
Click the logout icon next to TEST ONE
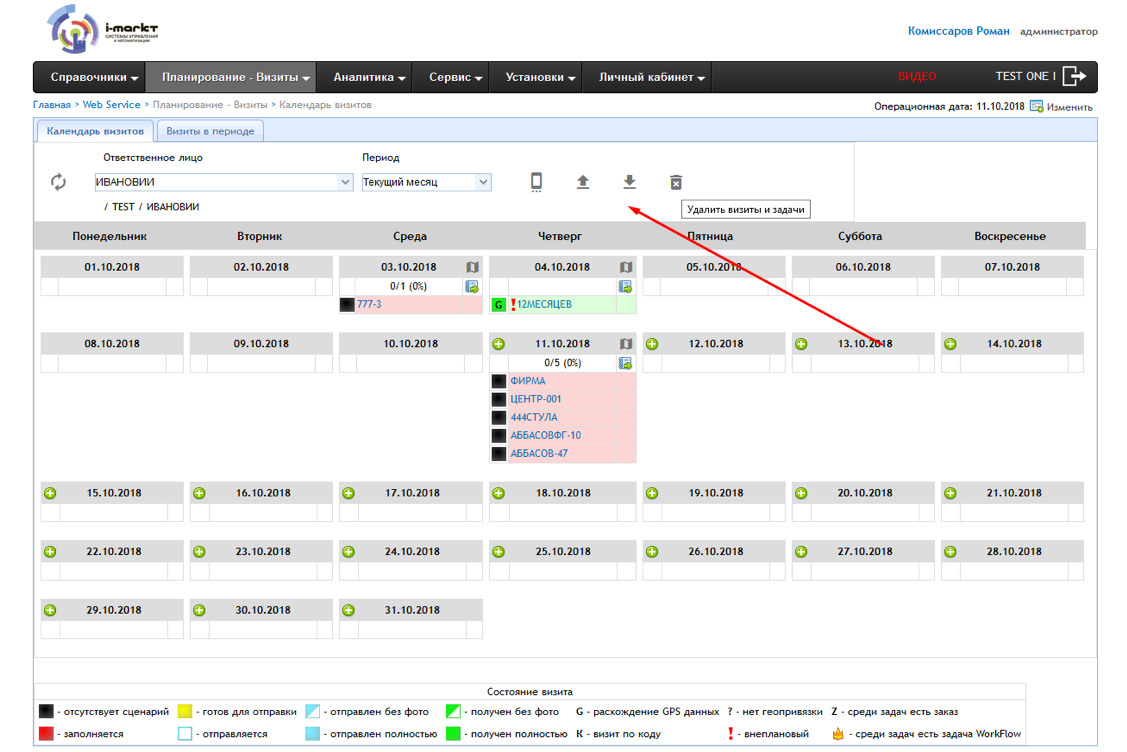[x=1075, y=76]
